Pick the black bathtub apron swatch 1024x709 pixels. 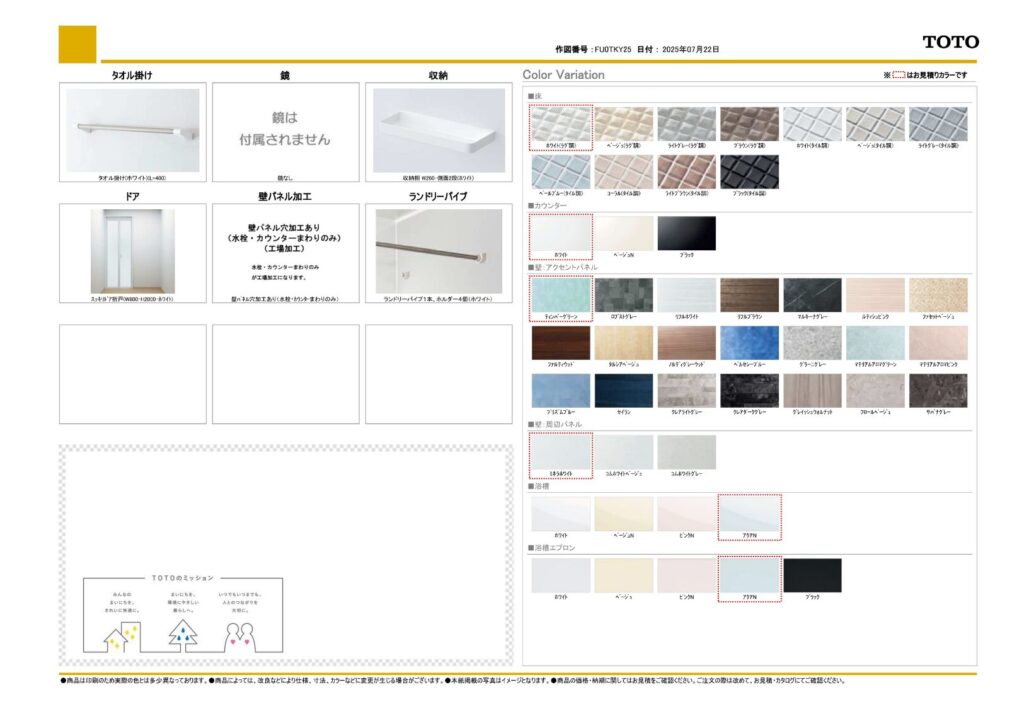coord(812,575)
